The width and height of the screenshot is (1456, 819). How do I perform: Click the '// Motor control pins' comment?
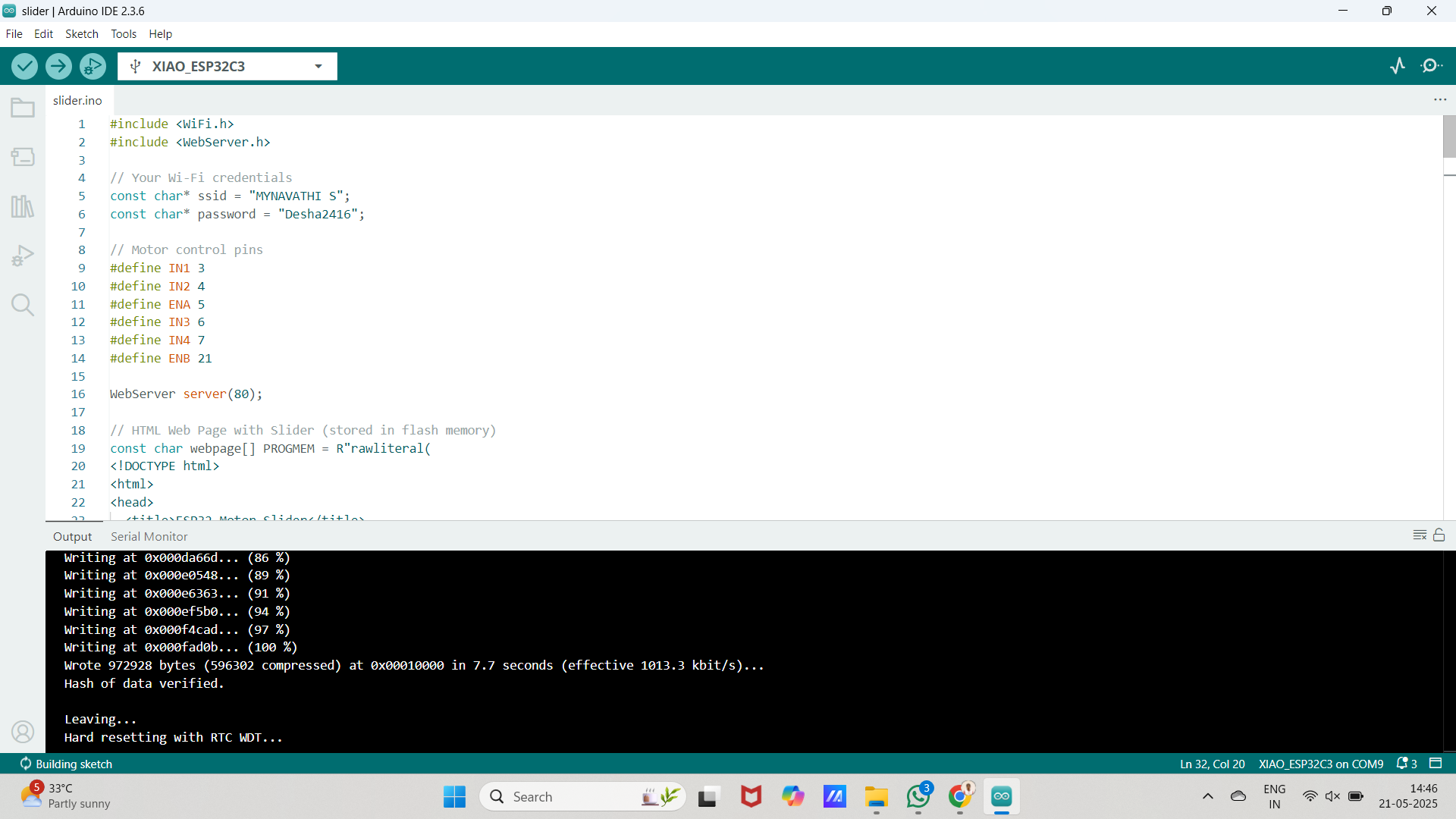(187, 249)
